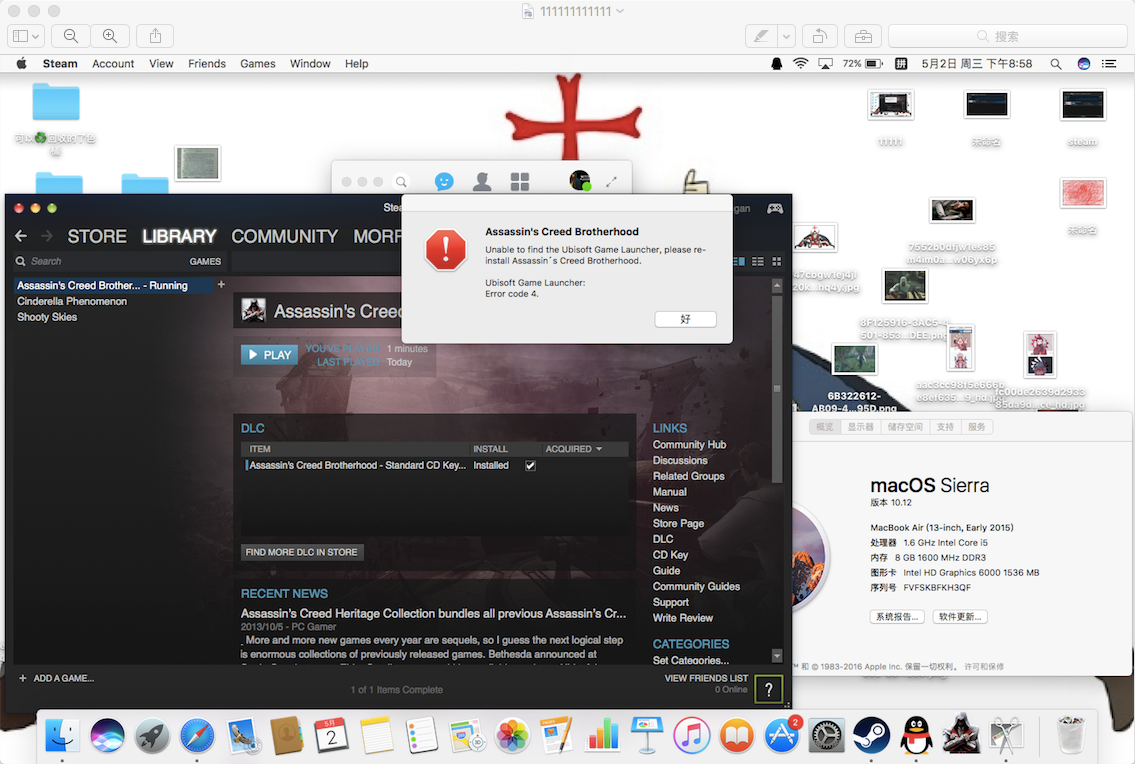This screenshot has width=1135, height=764.
Task: Zoom in using Preview toolbar
Action: 110,35
